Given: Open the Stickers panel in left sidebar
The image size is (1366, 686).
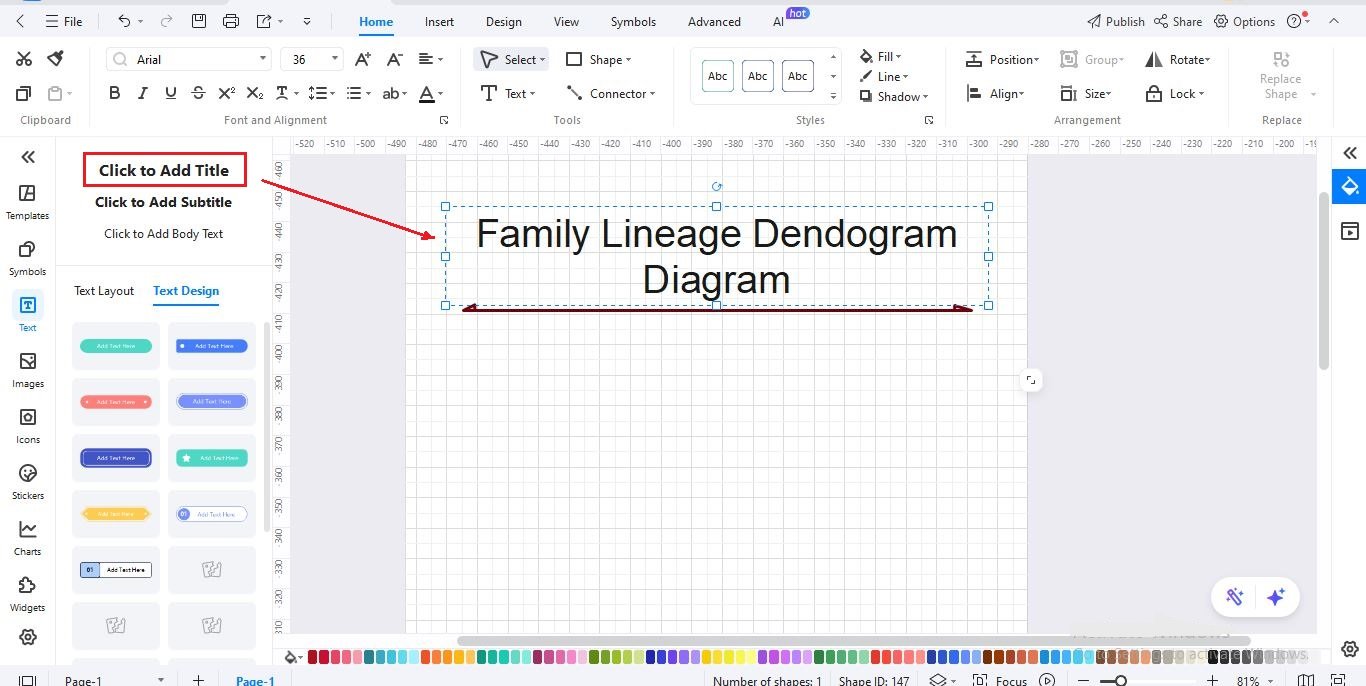Looking at the screenshot, I should tap(27, 481).
